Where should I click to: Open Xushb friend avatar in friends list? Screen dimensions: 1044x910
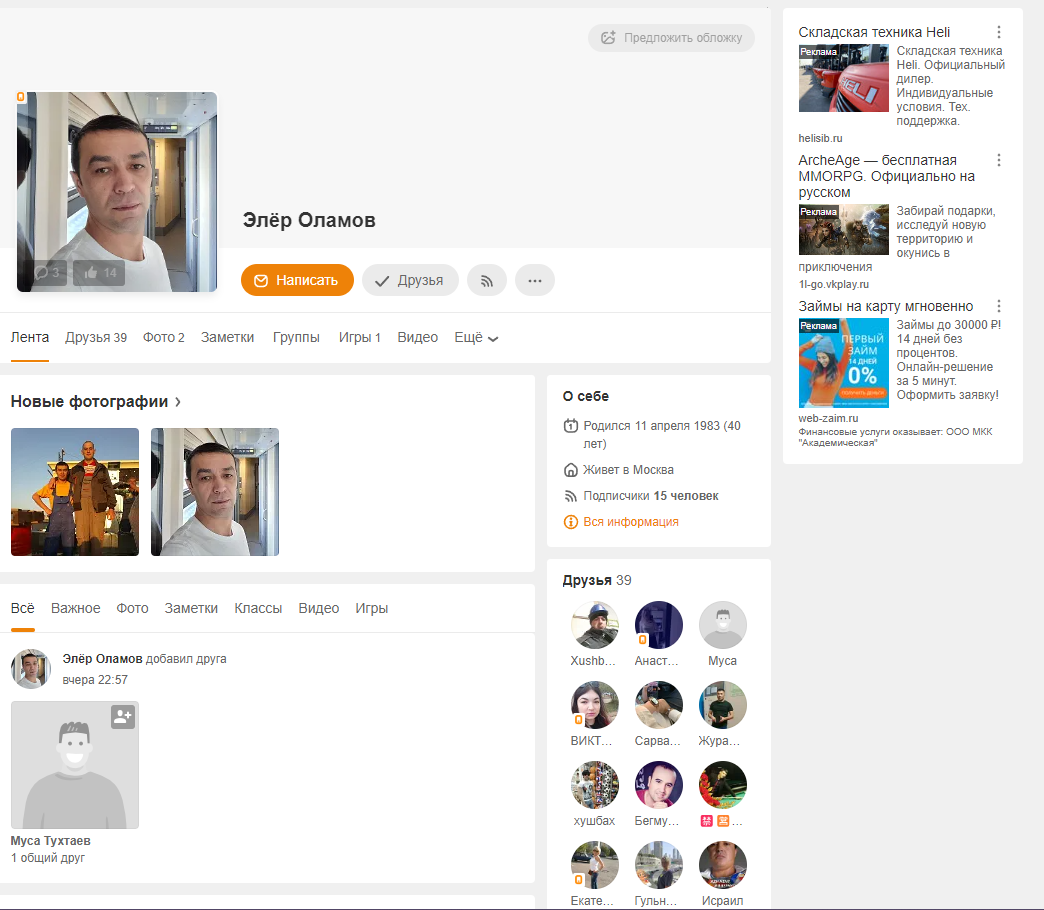pos(595,625)
